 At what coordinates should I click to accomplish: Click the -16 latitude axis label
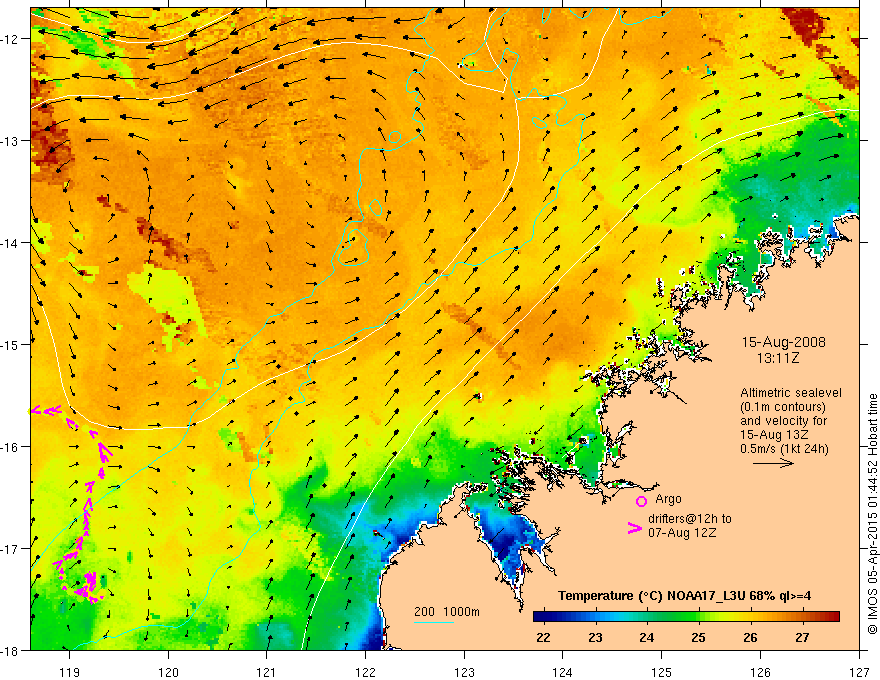(10, 447)
